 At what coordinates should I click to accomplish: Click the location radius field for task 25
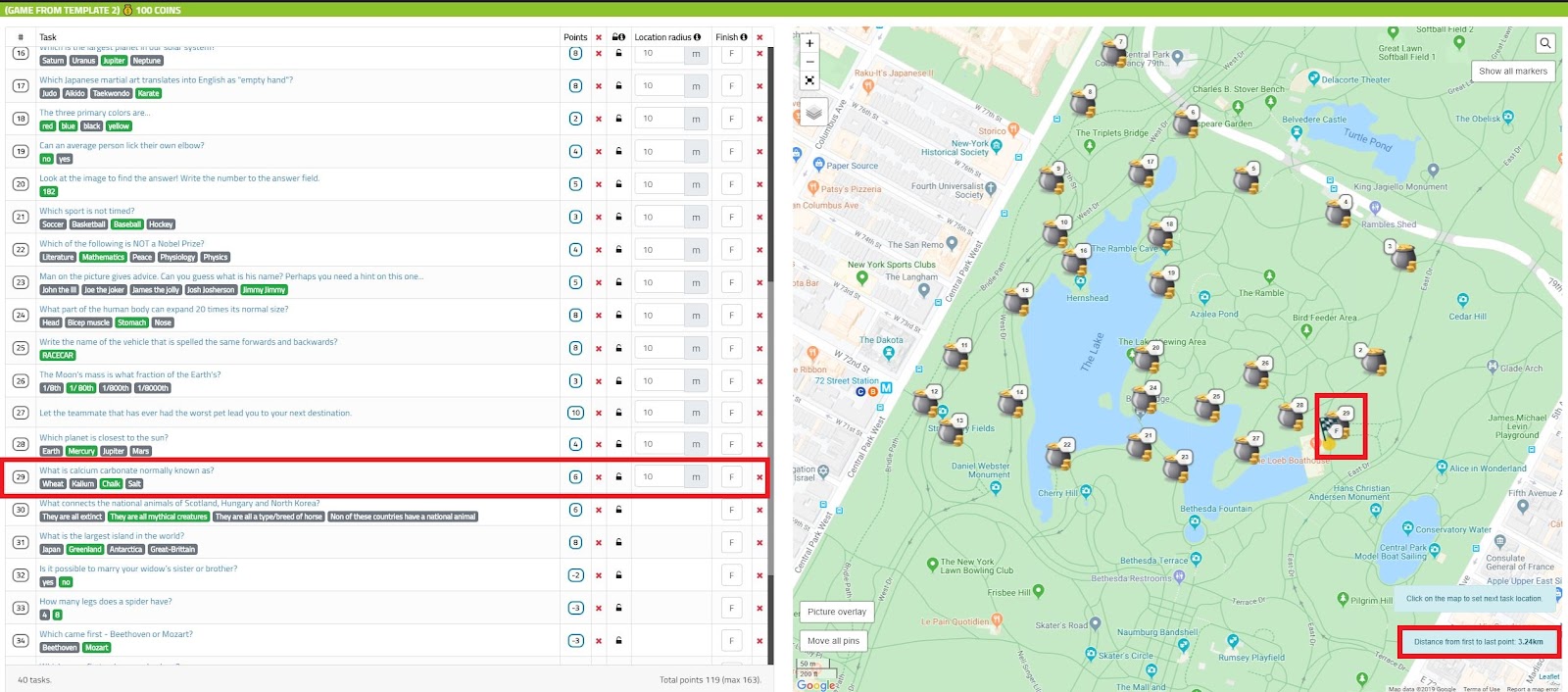pos(661,348)
